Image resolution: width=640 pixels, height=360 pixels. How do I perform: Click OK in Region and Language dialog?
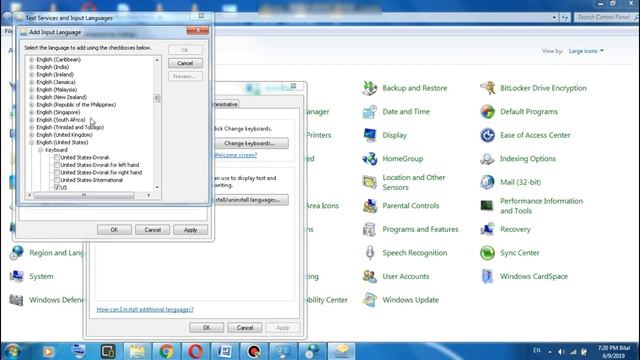(x=207, y=328)
